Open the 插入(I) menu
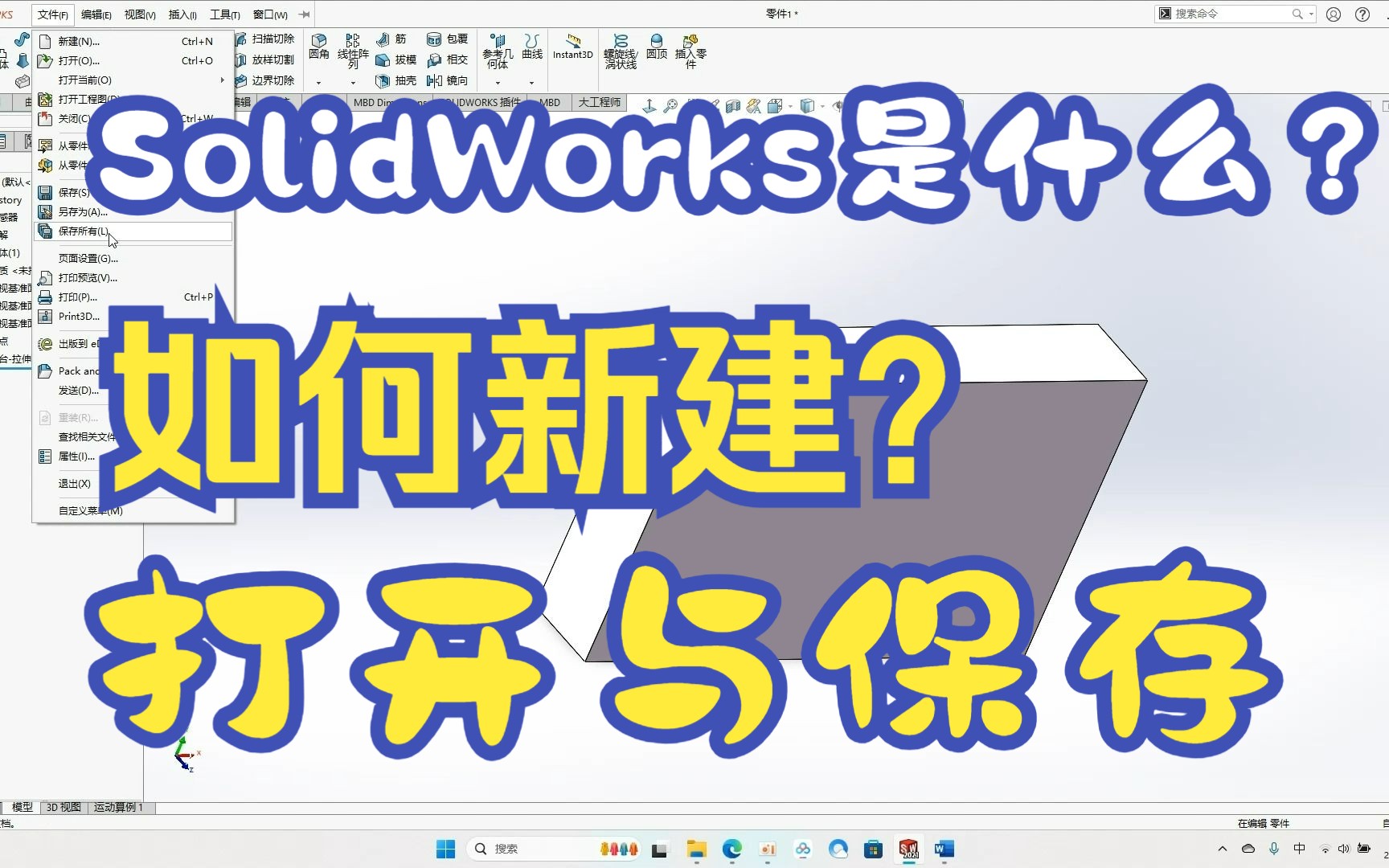The height and width of the screenshot is (868, 1389). point(182,14)
